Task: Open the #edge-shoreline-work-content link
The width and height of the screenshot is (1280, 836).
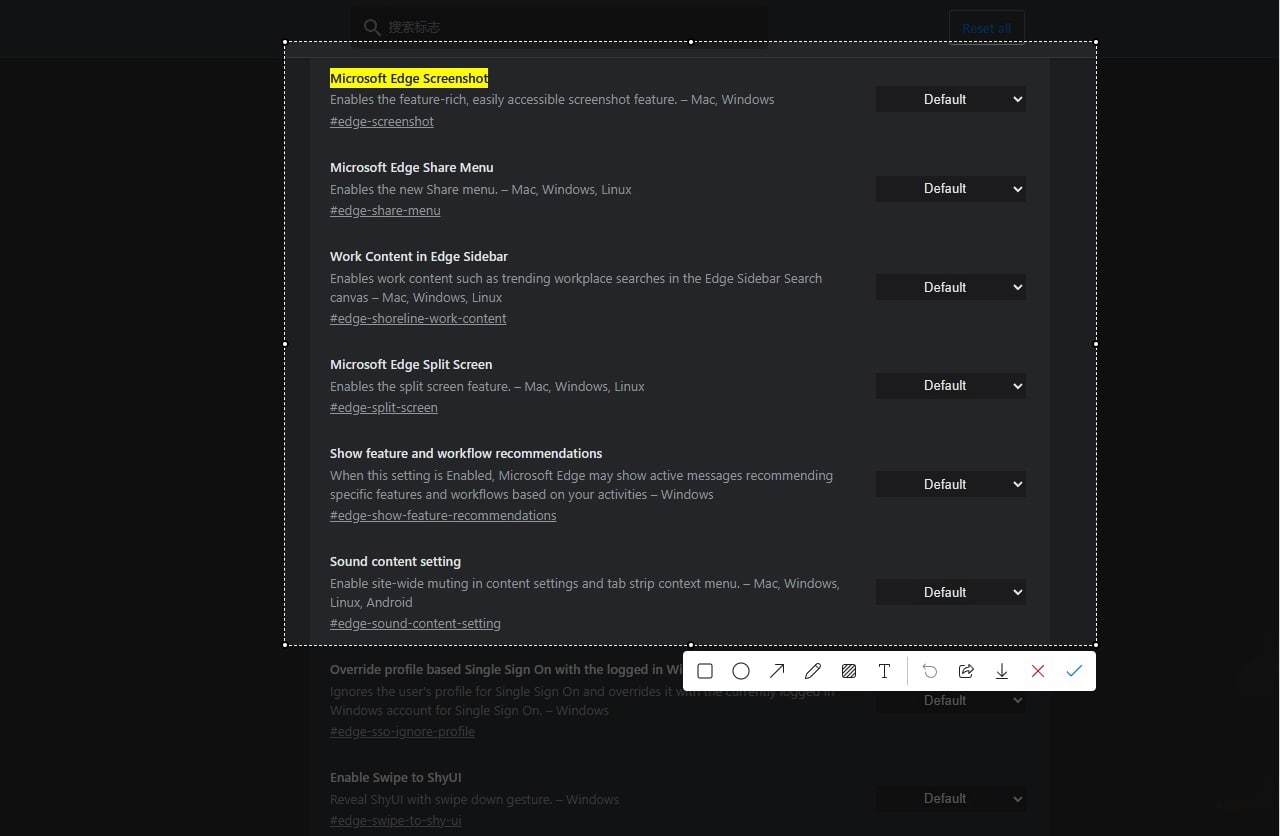Action: coord(418,318)
